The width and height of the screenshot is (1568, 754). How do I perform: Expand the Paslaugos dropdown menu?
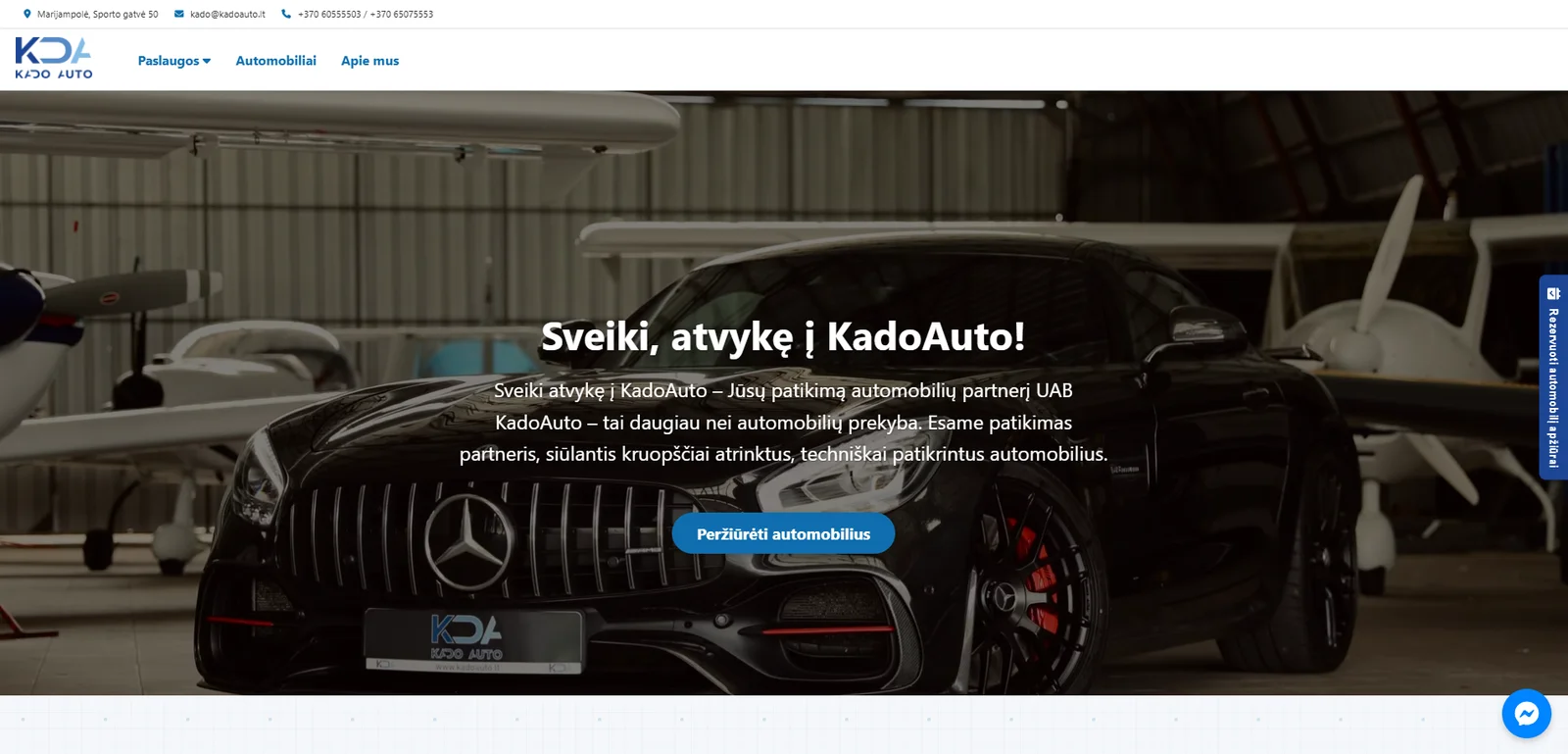point(169,61)
